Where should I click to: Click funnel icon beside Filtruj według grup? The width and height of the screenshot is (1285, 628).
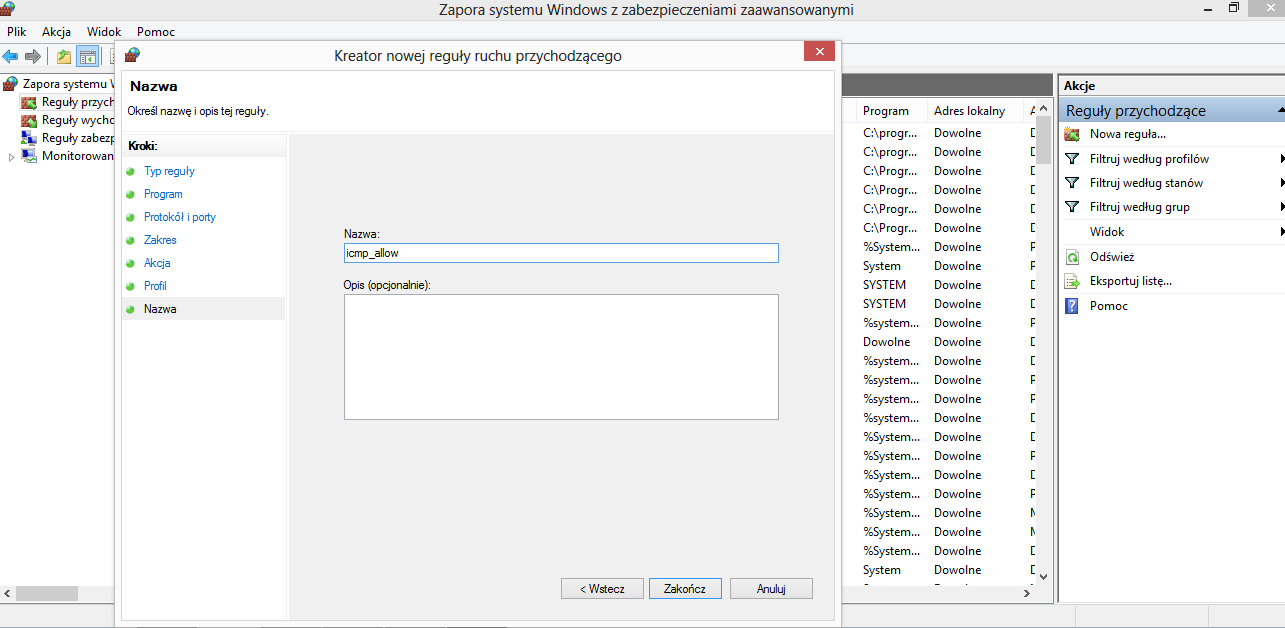point(1072,207)
